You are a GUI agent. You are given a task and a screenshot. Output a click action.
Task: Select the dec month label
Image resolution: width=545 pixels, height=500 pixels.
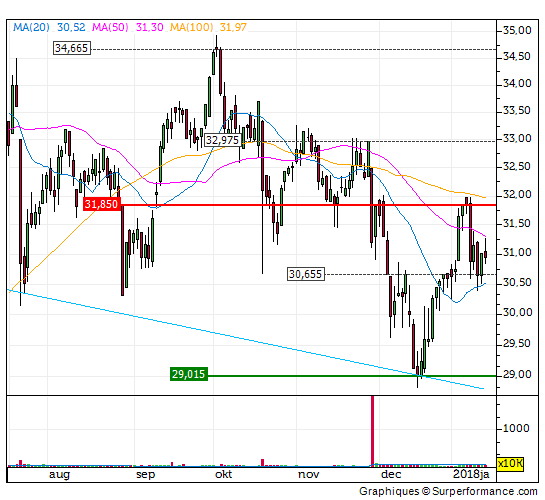(391, 474)
